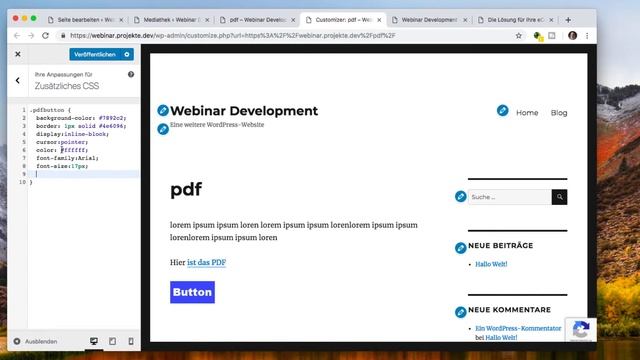Open publish settings gear next to Veröffentlichen
This screenshot has height=360, width=640.
coord(127,54)
